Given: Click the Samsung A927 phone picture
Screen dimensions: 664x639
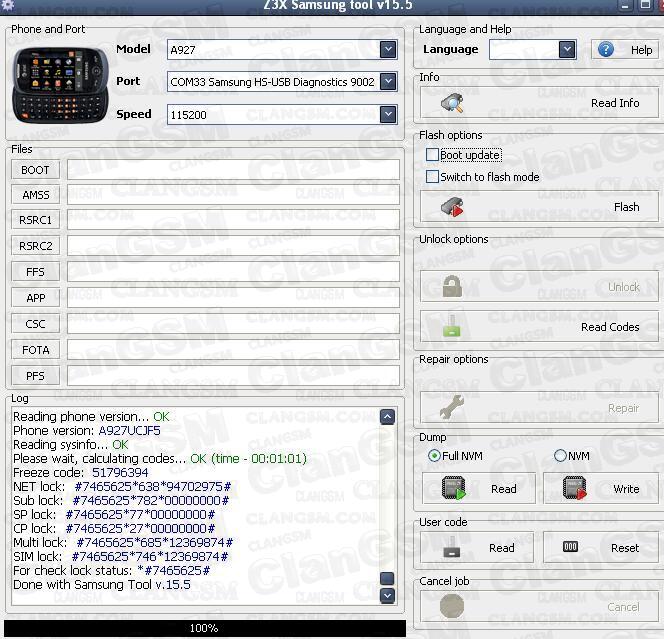Looking at the screenshot, I should [60, 85].
